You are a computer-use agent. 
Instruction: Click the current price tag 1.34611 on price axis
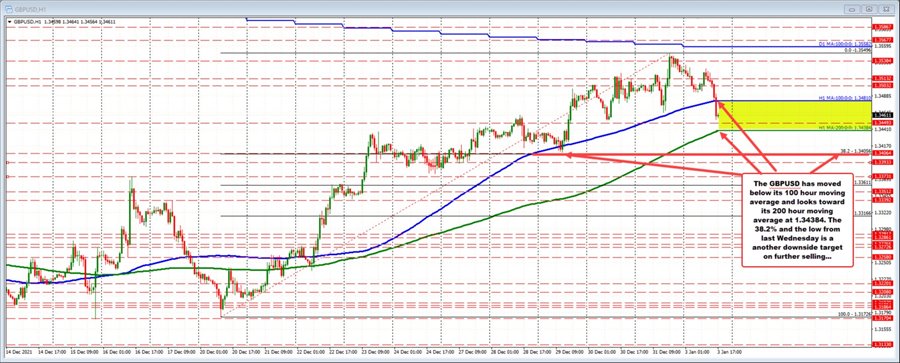[882, 115]
